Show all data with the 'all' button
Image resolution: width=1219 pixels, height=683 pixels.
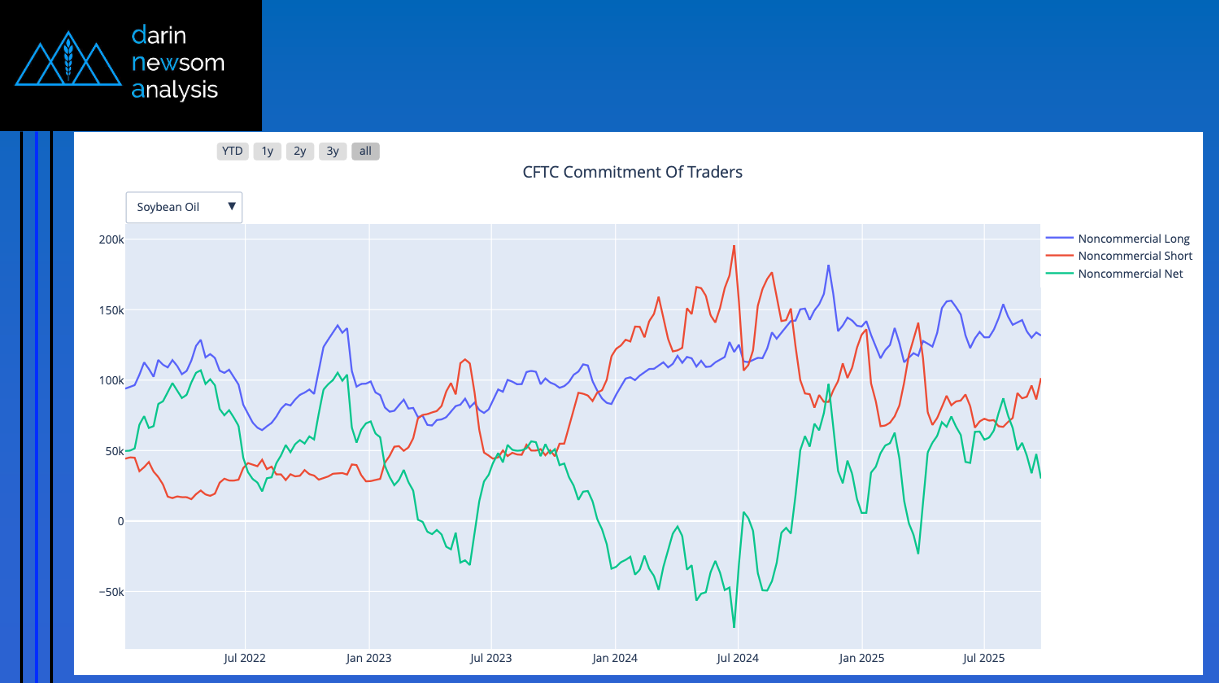[365, 151]
